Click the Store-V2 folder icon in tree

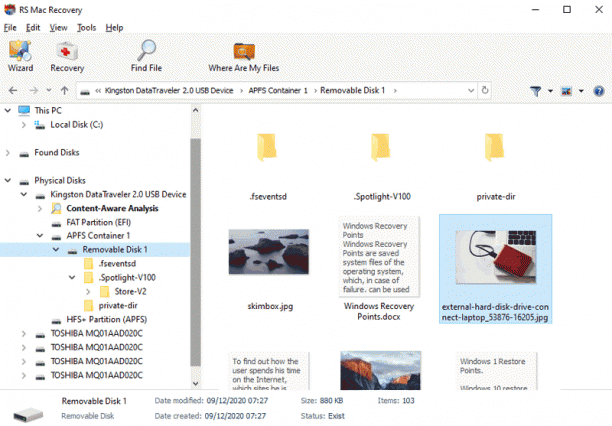click(105, 292)
